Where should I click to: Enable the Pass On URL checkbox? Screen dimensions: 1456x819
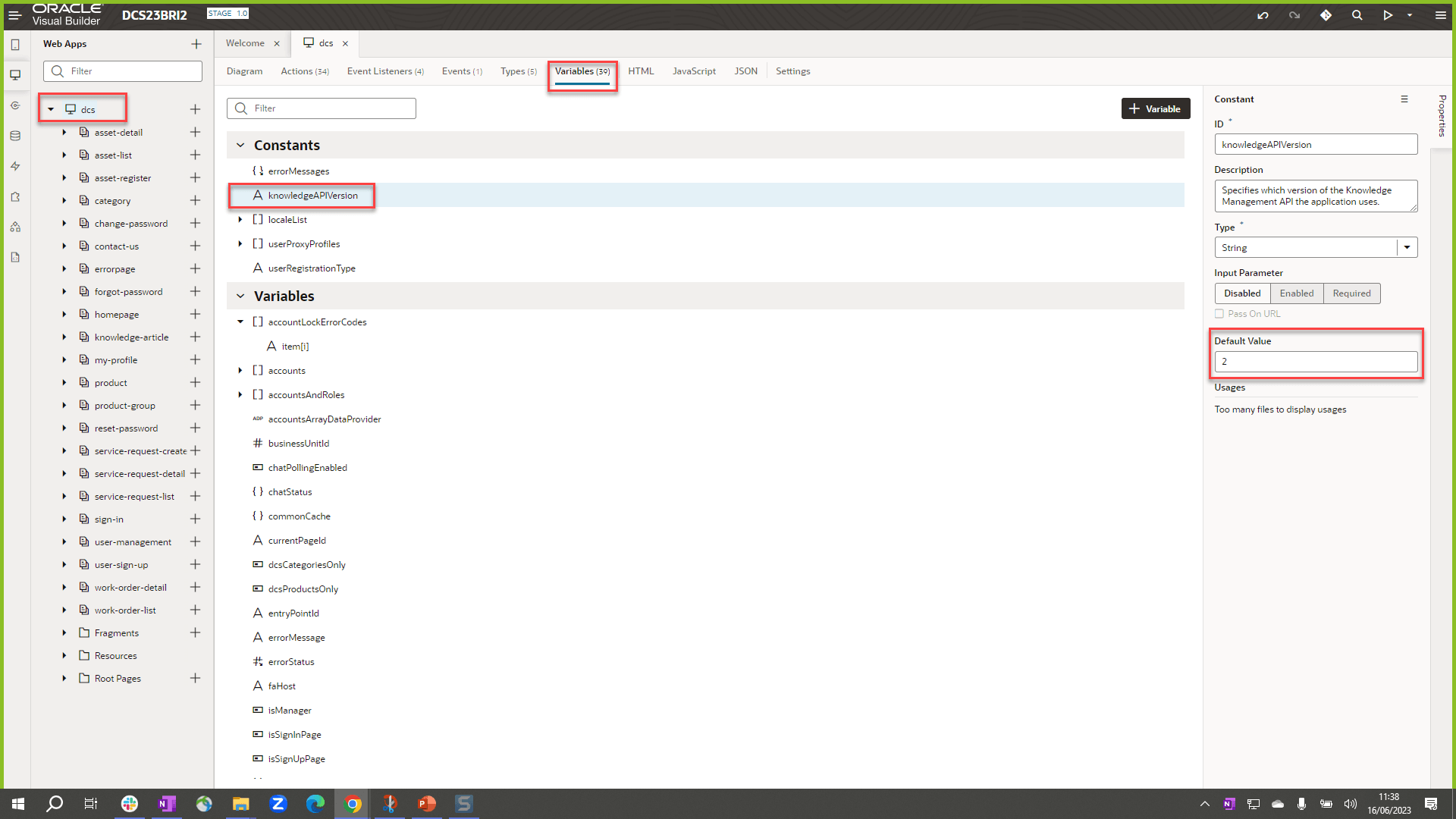tap(1219, 313)
